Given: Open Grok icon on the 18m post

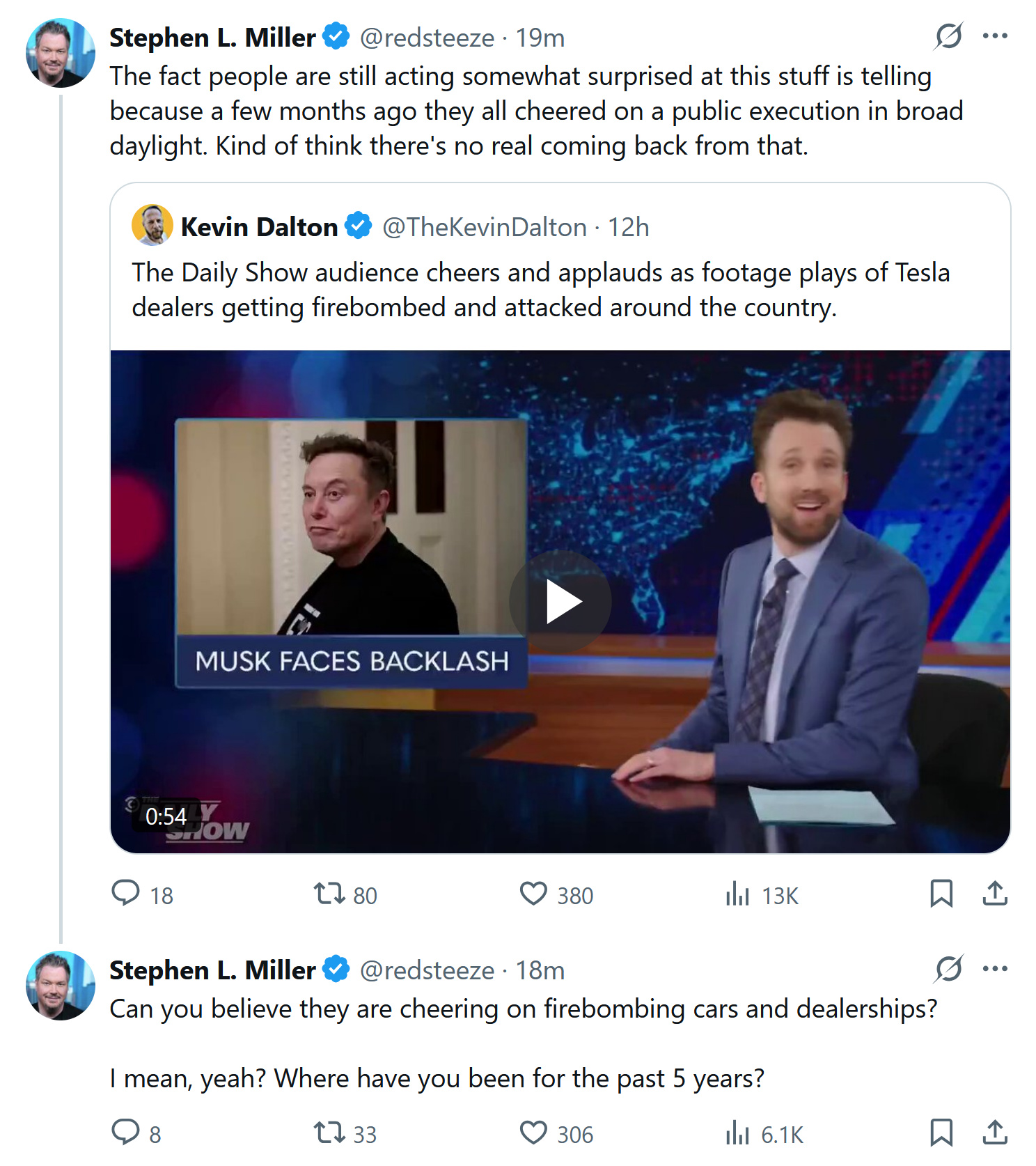Looking at the screenshot, I should (948, 969).
